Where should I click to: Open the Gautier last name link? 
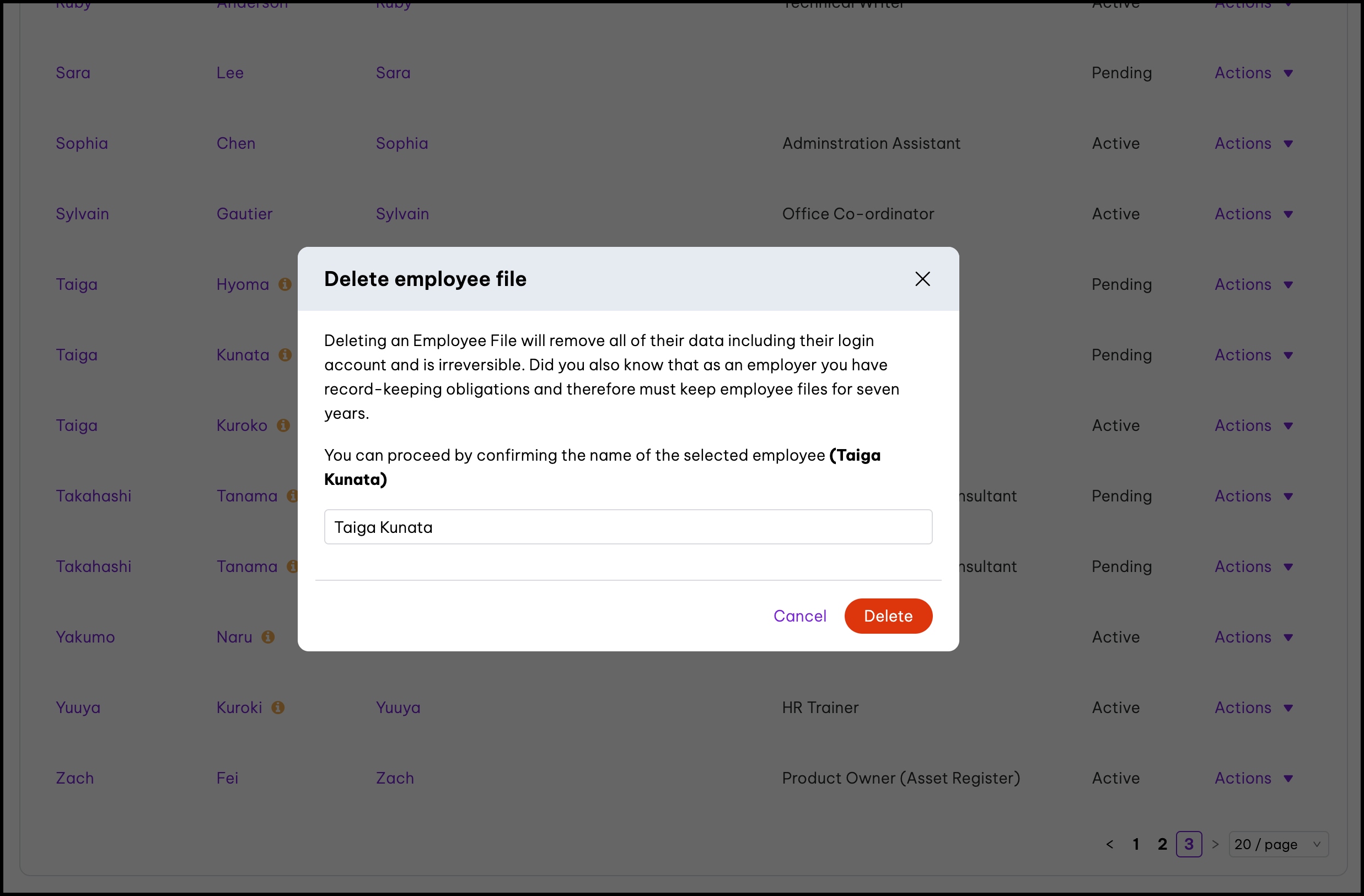(244, 214)
